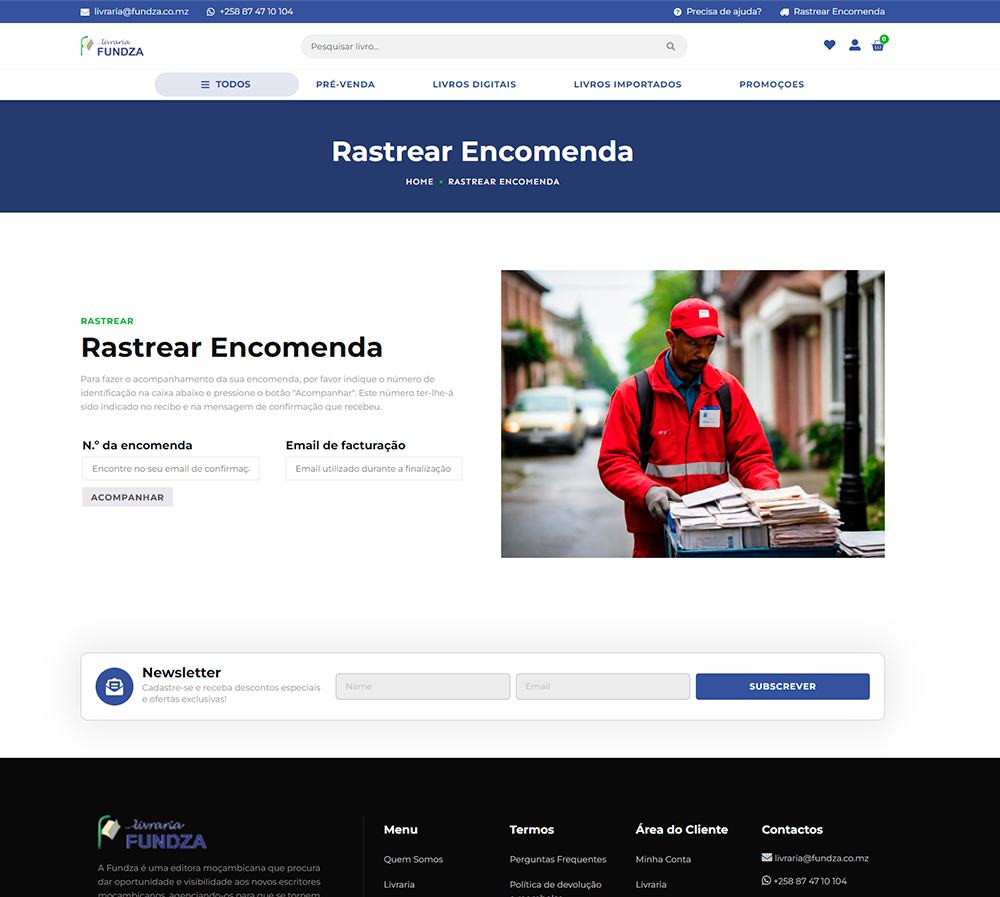Open the Promoções menu item
This screenshot has height=897, width=1000.
pyautogui.click(x=771, y=85)
